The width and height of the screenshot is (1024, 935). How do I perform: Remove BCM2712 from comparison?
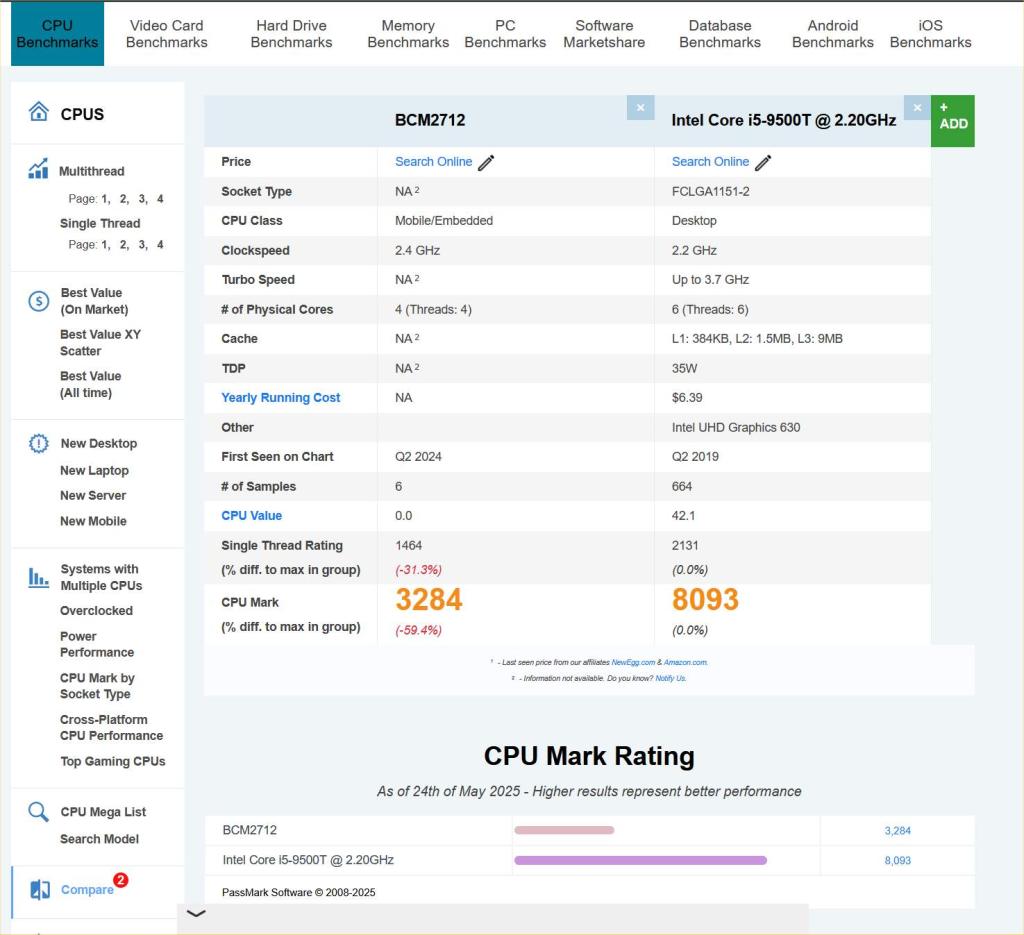click(x=640, y=108)
